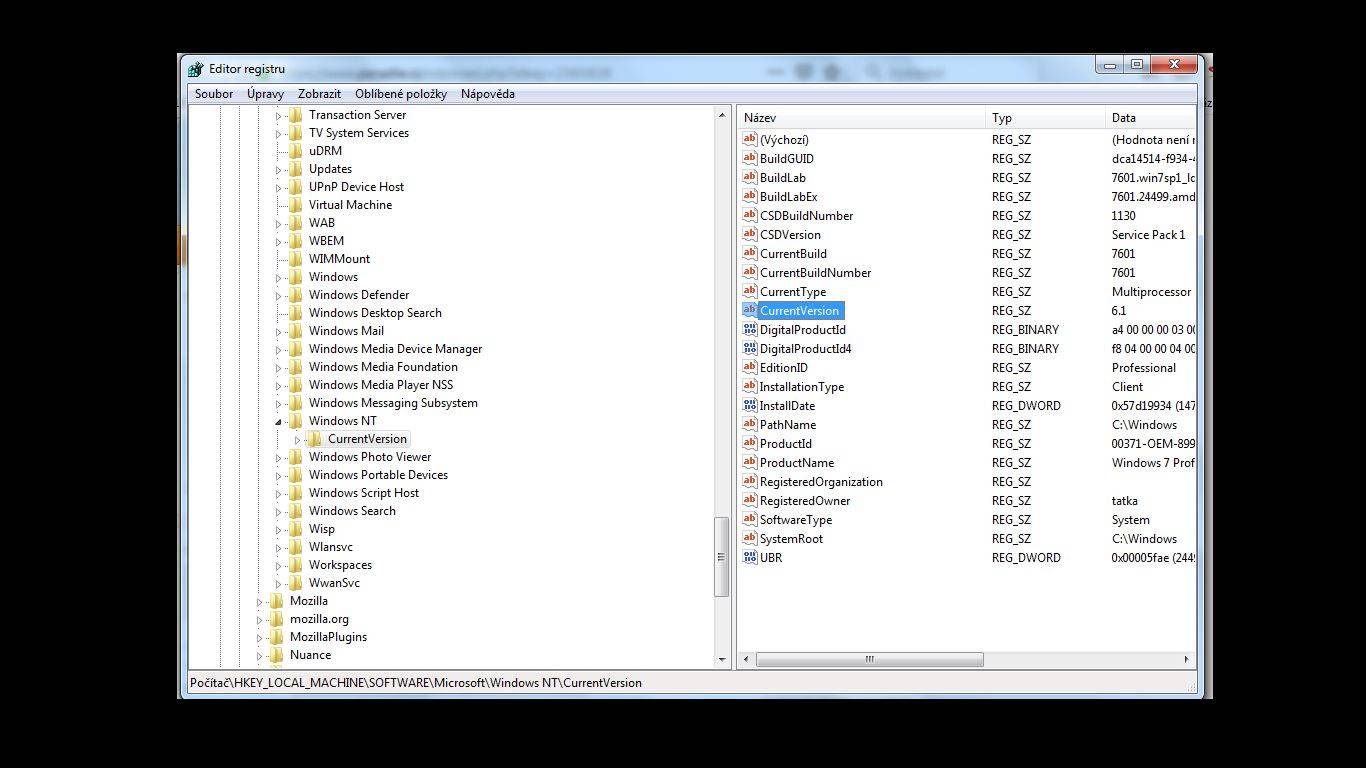Click the string icon of CSDVersion value
This screenshot has width=1366, height=768.
750,234
